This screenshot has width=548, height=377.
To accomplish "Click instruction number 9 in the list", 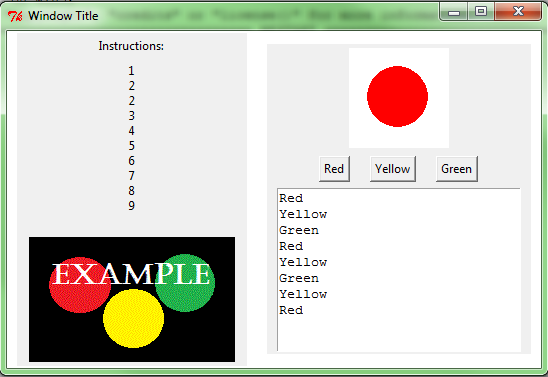I will pyautogui.click(x=131, y=205).
